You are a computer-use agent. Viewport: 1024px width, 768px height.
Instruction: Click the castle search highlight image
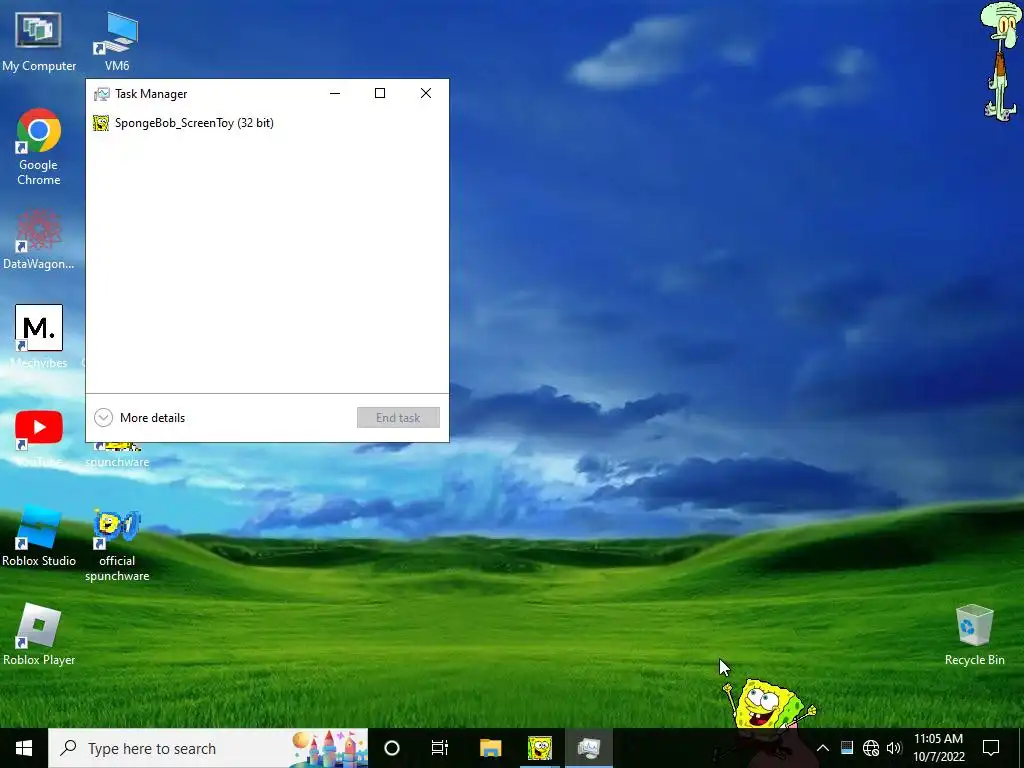pos(329,748)
